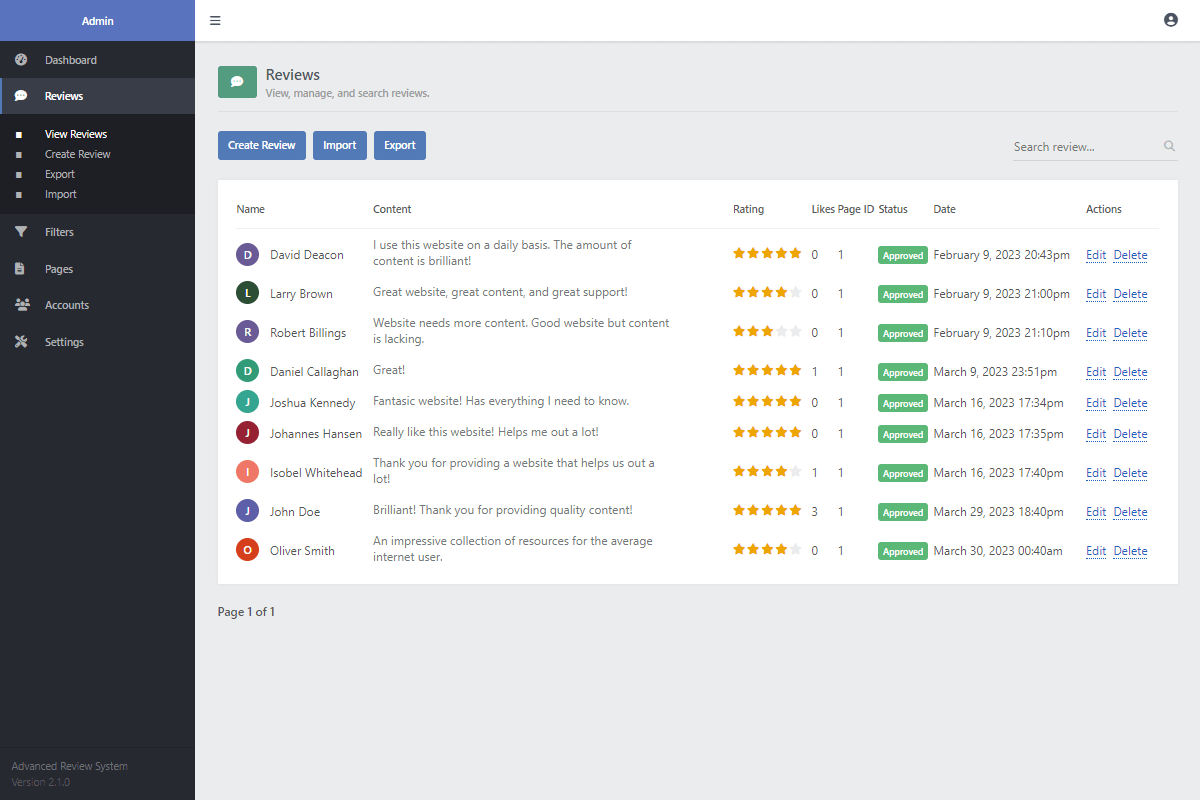The height and width of the screenshot is (800, 1200).
Task: Edit Johannes Hansen's review
Action: 1096,434
